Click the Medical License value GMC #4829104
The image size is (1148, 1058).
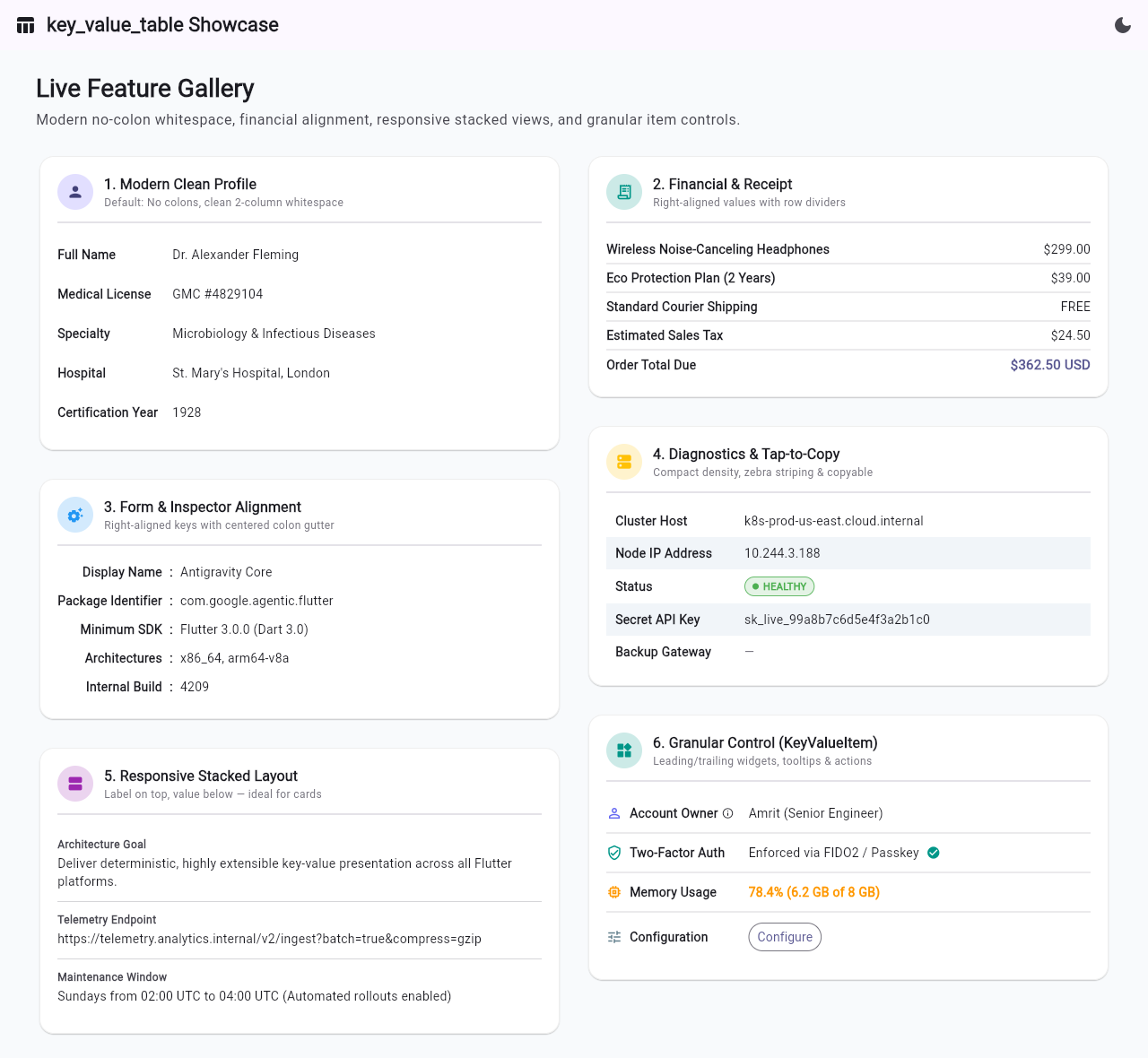coord(217,294)
